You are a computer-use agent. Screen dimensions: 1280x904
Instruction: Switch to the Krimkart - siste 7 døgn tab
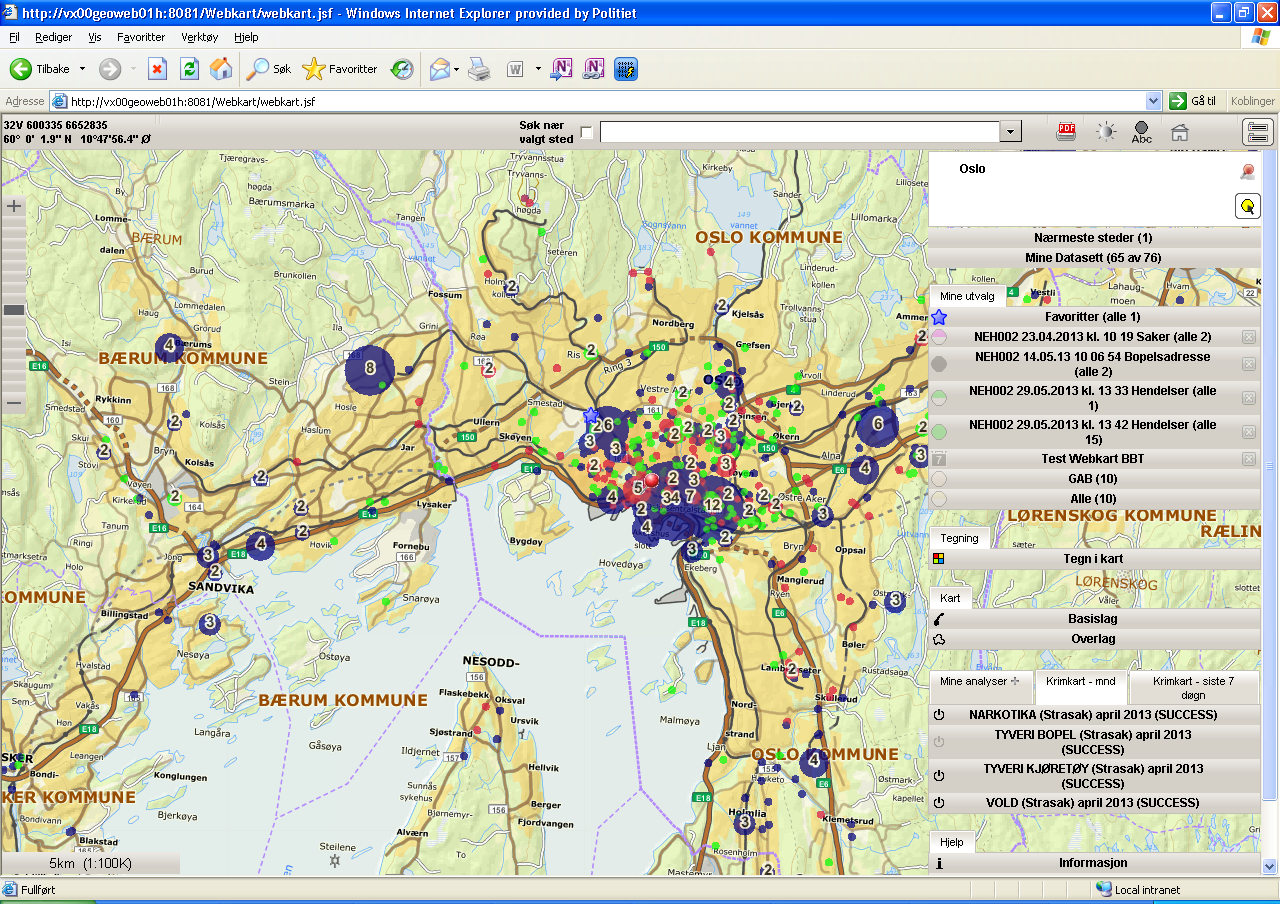click(x=1193, y=687)
